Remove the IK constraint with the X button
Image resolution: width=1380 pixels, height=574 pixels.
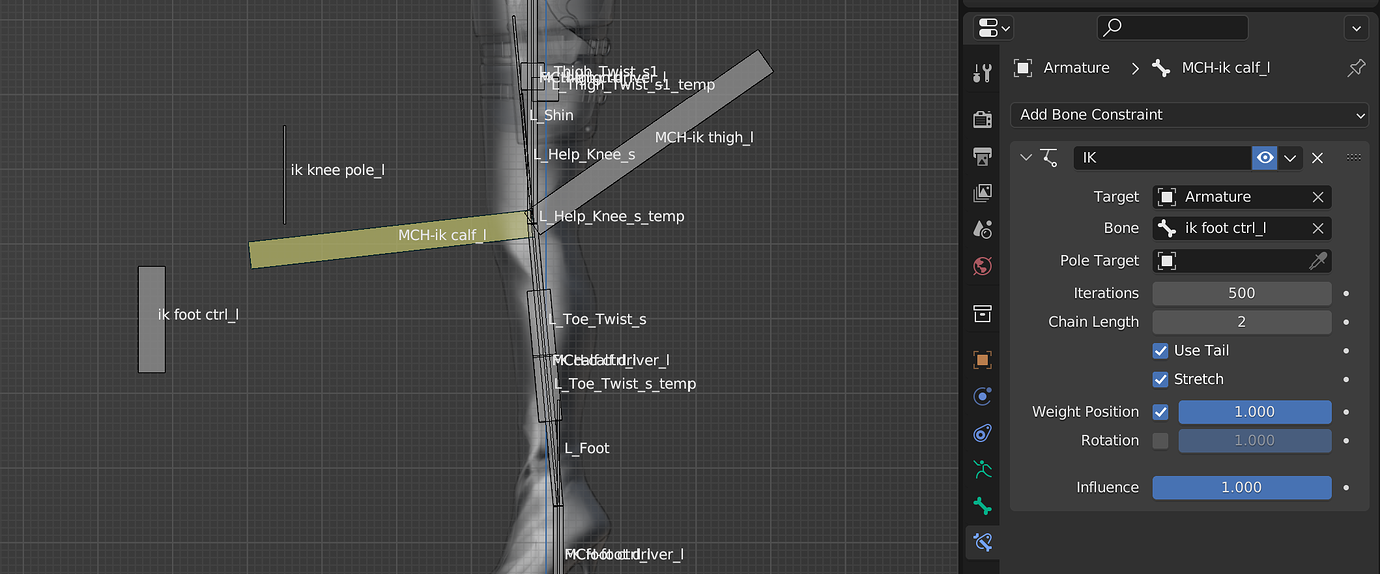tap(1317, 157)
